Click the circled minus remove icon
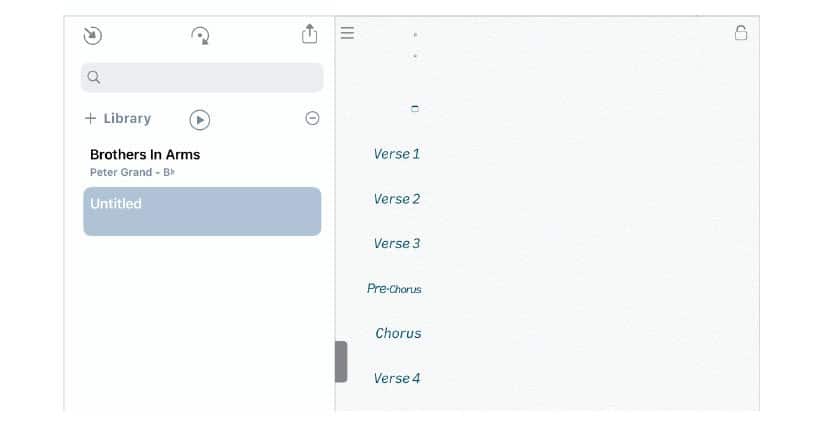The width and height of the screenshot is (815, 435). (x=312, y=118)
